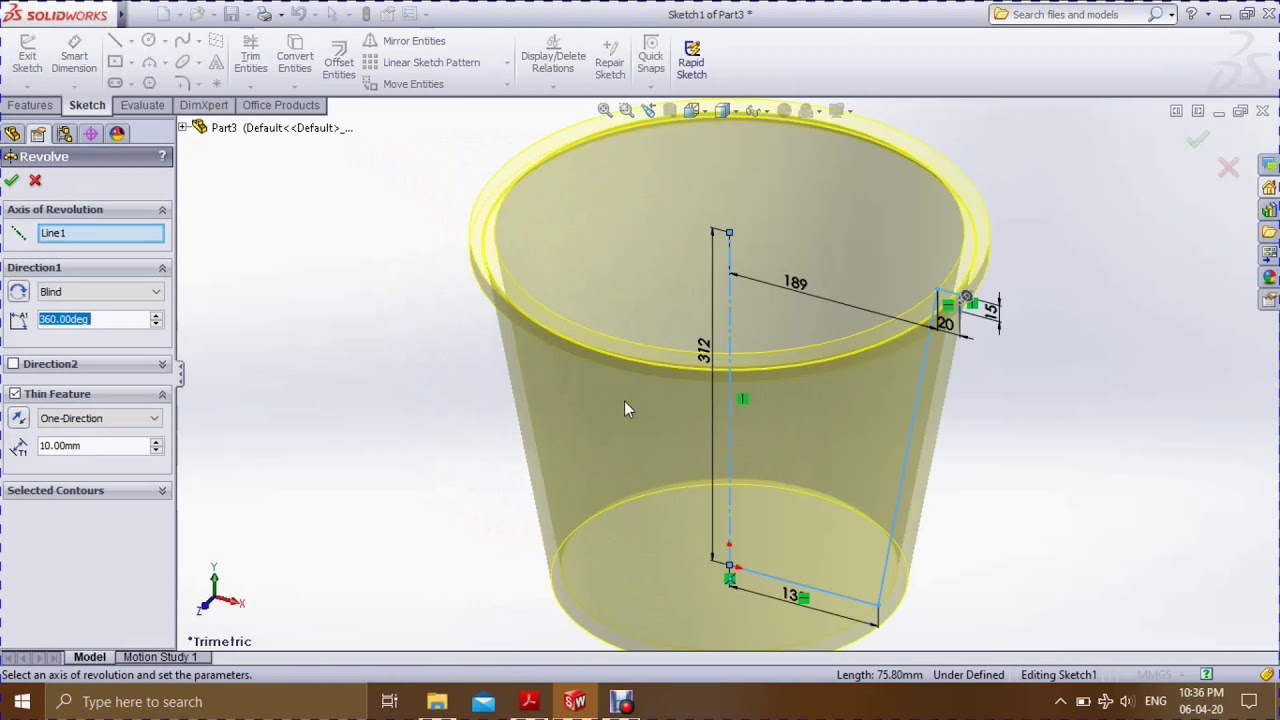Screen dimensions: 1280x720
Task: Click the Save icon in title toolbar
Action: tap(231, 14)
